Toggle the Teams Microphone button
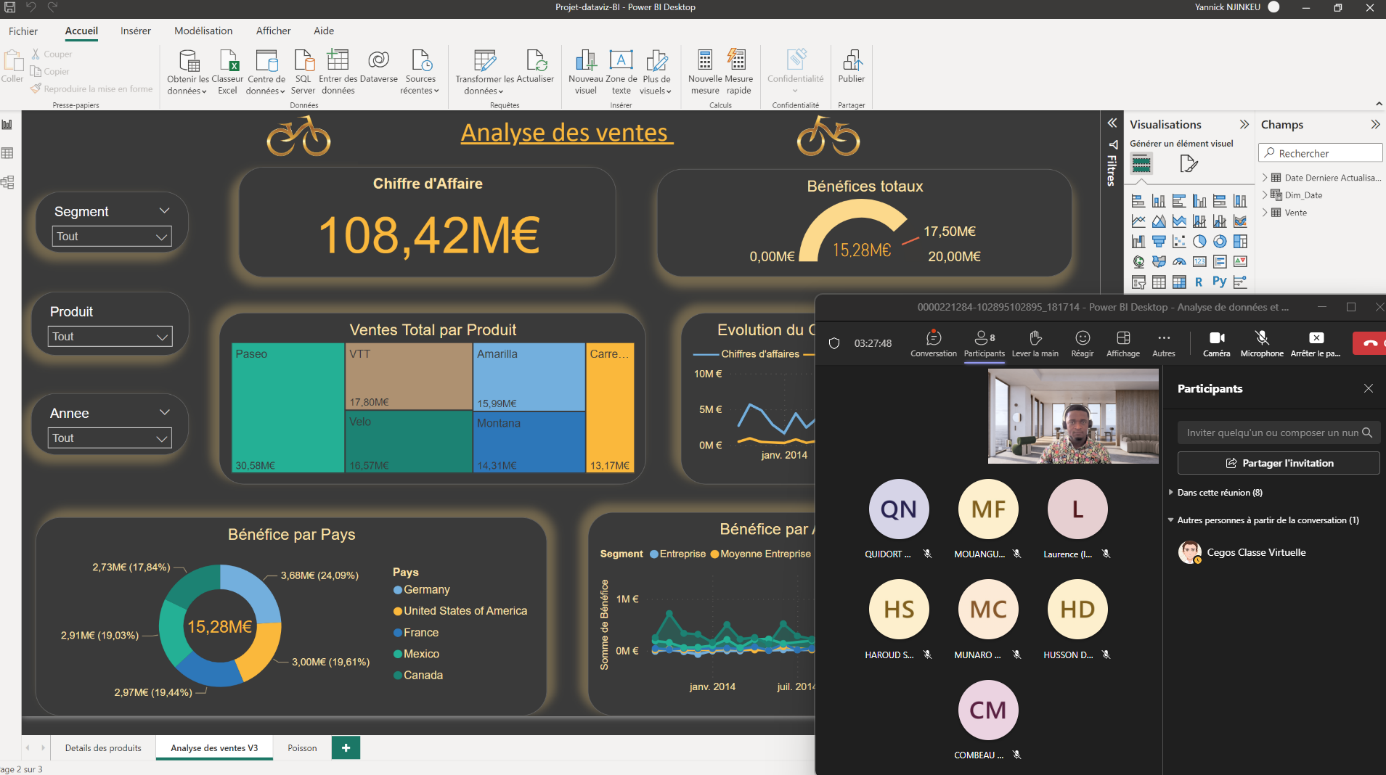Viewport: 1386px width, 775px height. pyautogui.click(x=1262, y=338)
